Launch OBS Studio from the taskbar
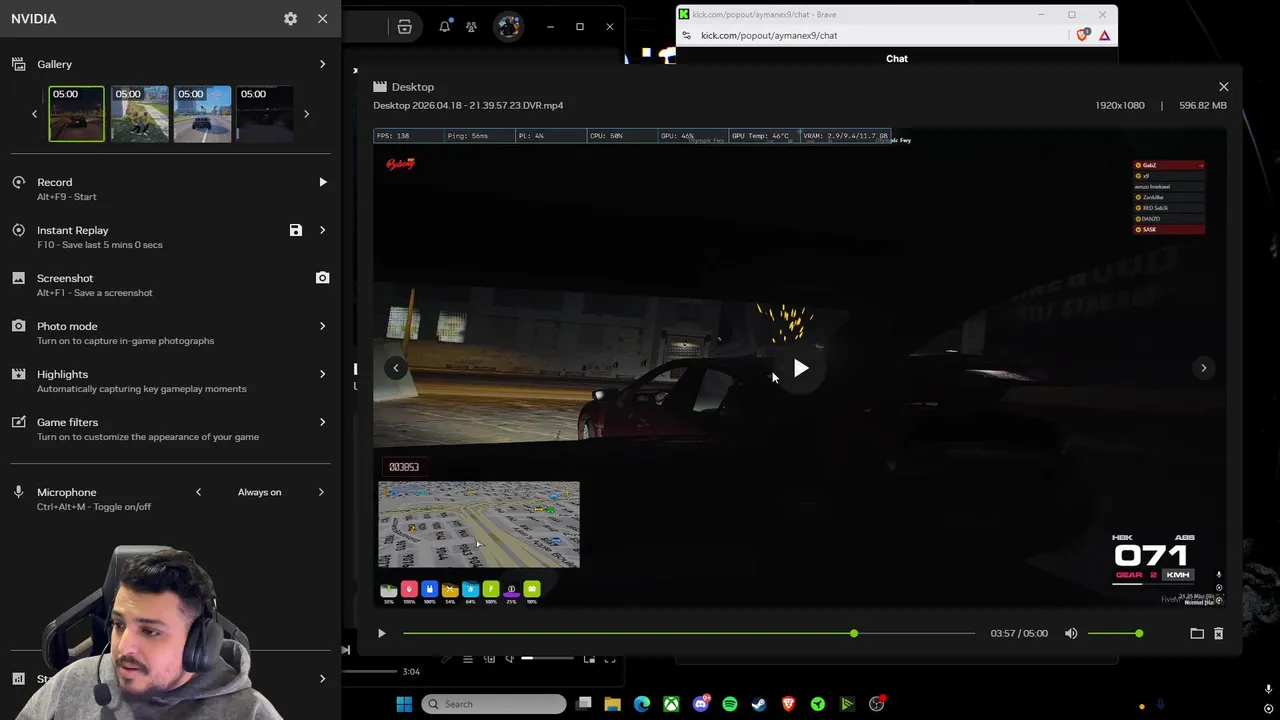 coord(877,704)
